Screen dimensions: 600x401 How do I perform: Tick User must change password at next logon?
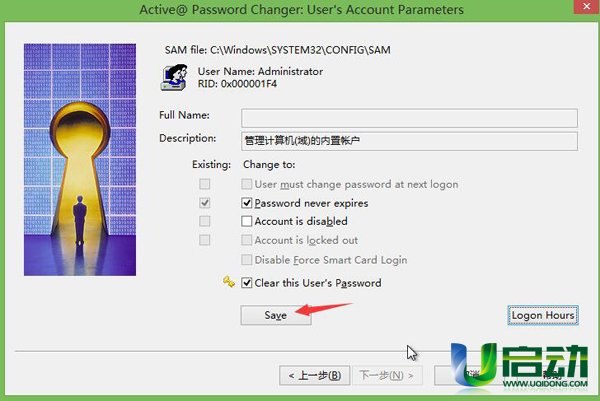pyautogui.click(x=247, y=184)
